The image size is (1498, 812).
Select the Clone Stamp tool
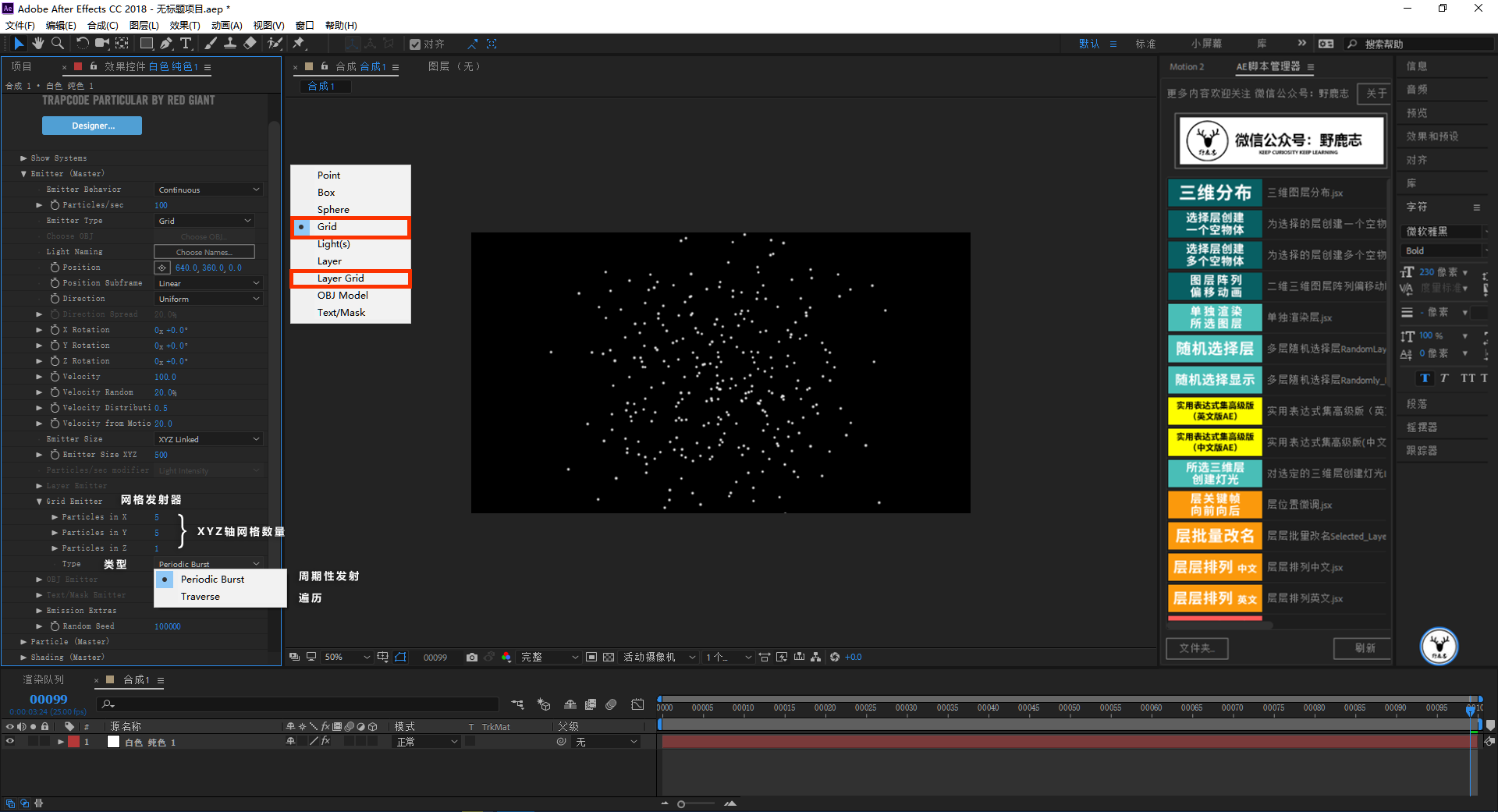[230, 44]
